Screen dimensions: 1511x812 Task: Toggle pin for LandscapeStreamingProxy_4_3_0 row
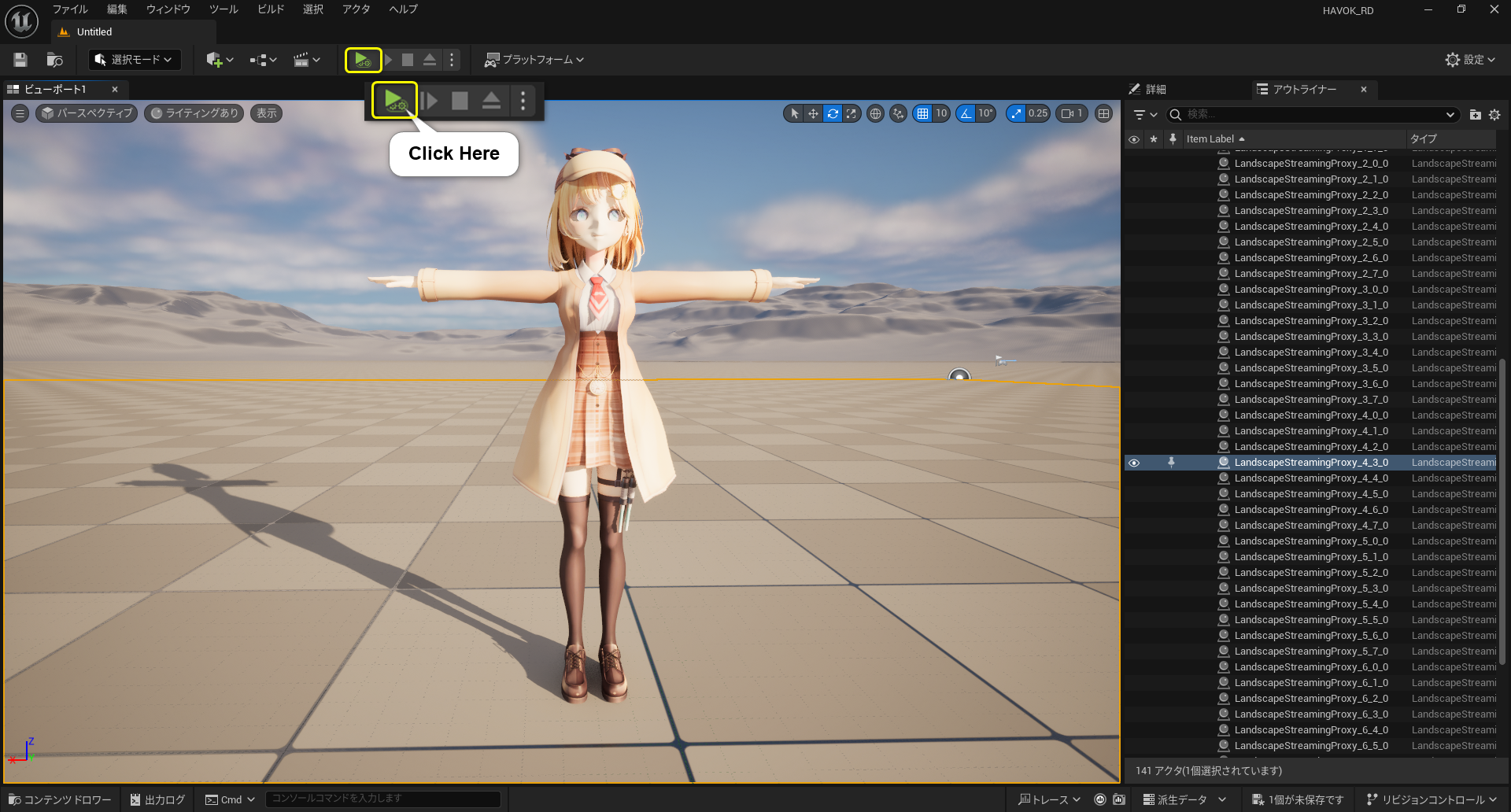click(1171, 463)
